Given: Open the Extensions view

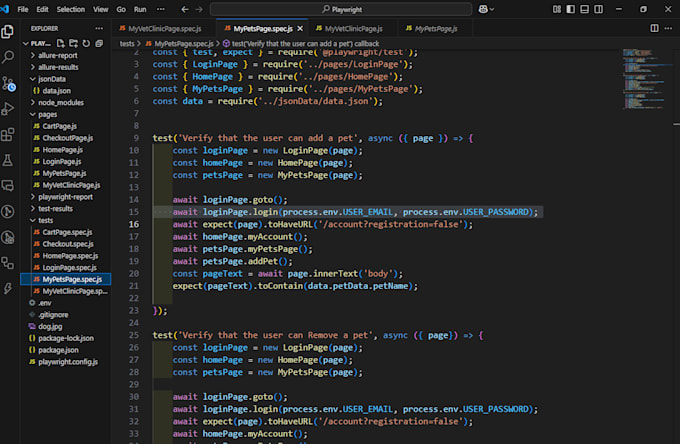Looking at the screenshot, I should pyautogui.click(x=8, y=134).
